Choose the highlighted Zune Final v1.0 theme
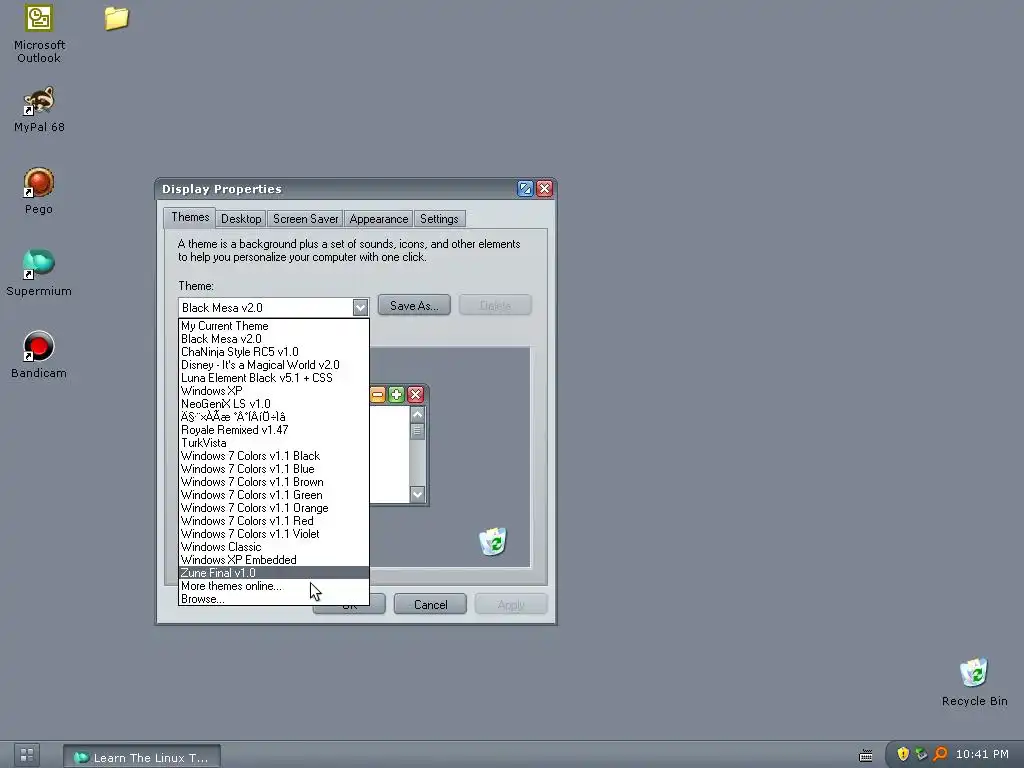1024x768 pixels. point(274,573)
